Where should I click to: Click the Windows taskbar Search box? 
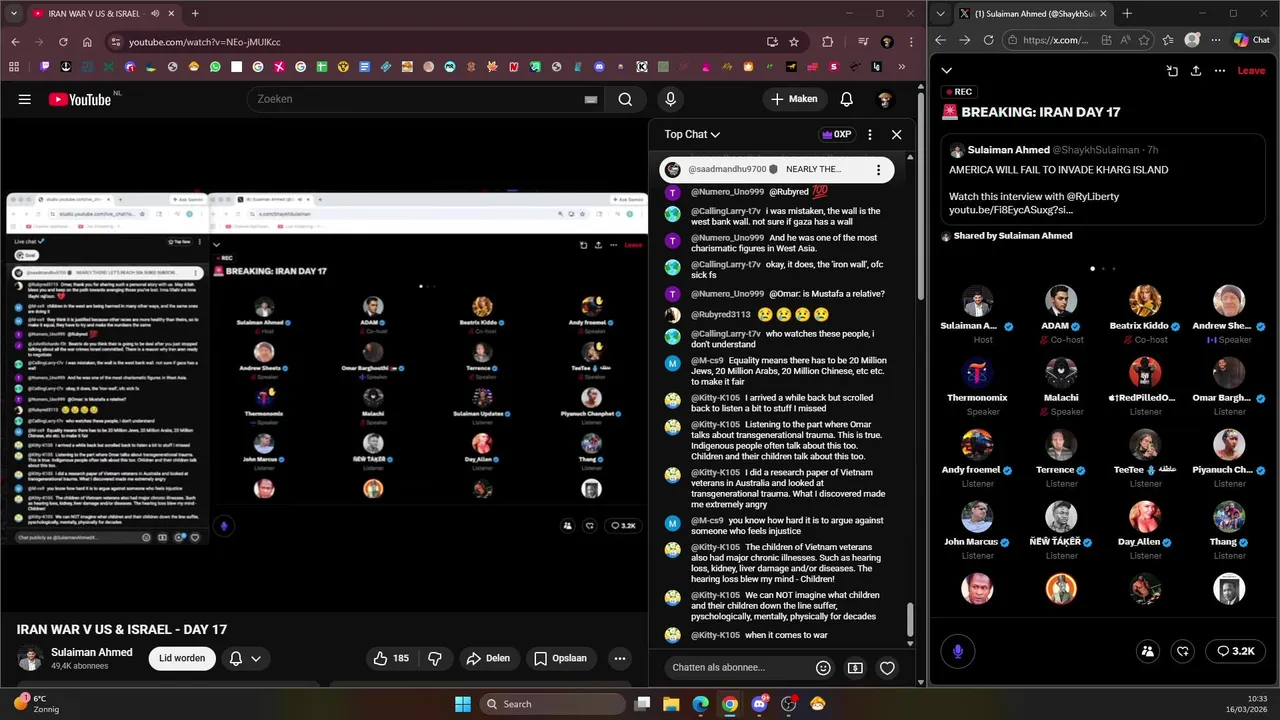(x=551, y=704)
